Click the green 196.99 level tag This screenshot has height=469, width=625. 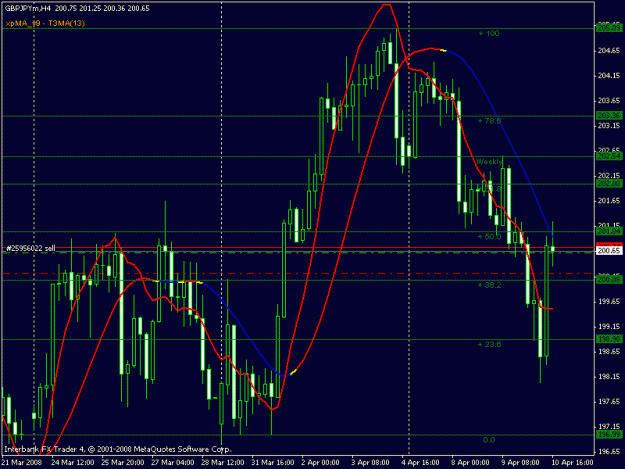coord(609,435)
